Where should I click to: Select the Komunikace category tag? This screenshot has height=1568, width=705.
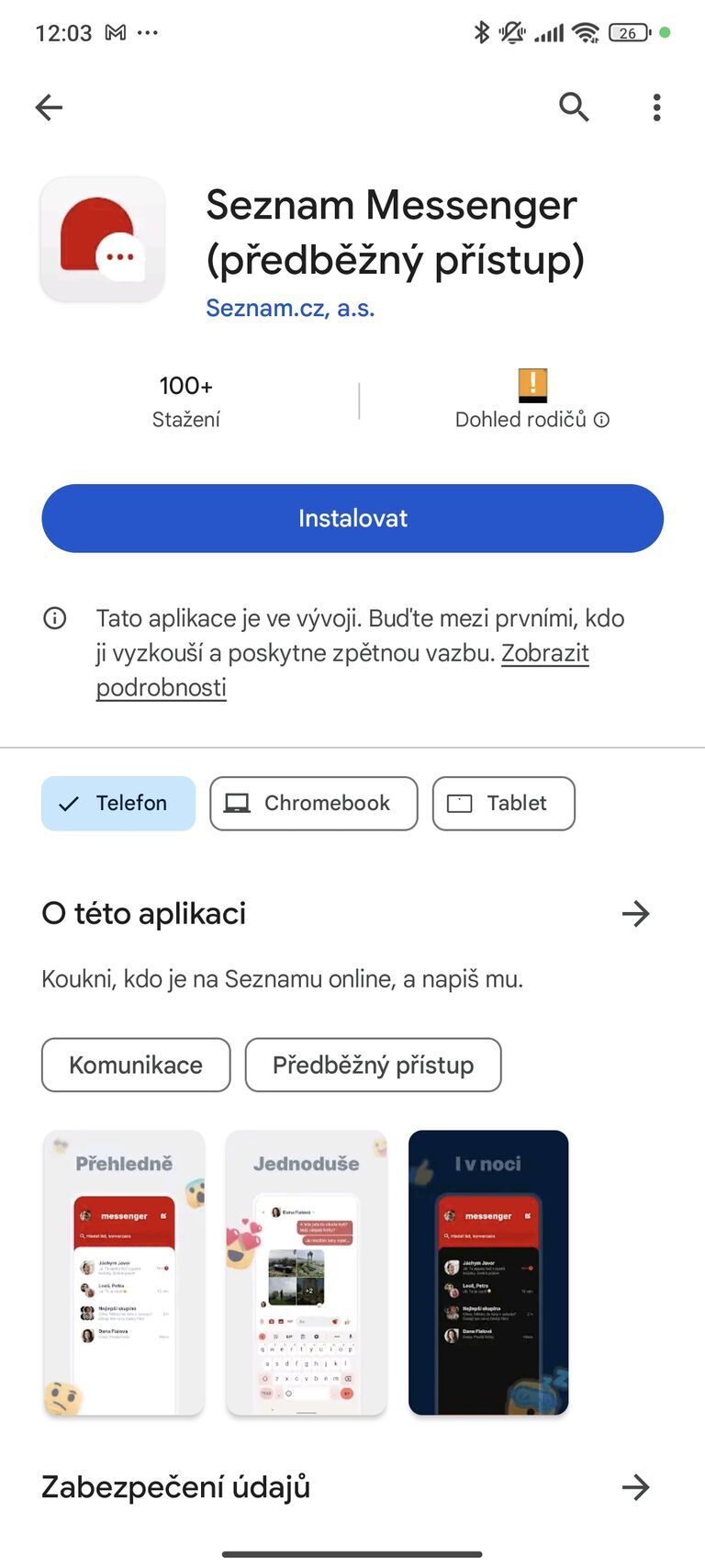point(135,1066)
